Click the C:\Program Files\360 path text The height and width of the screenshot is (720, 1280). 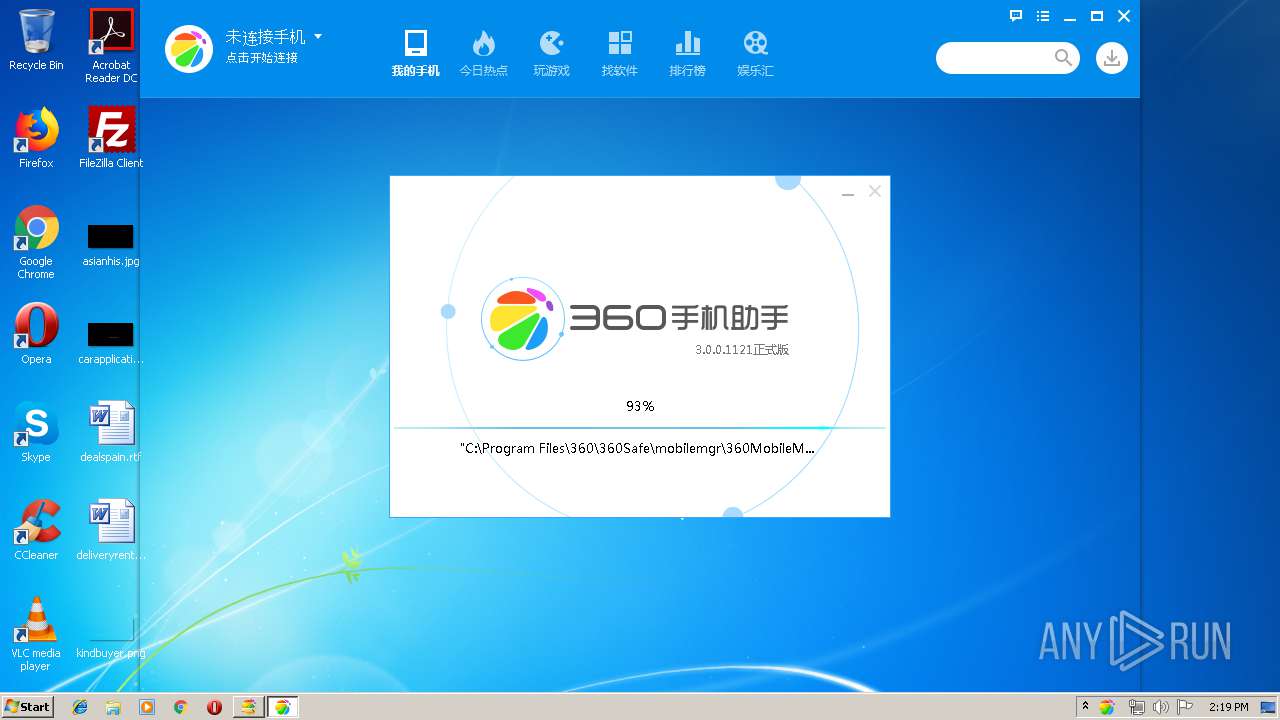637,448
